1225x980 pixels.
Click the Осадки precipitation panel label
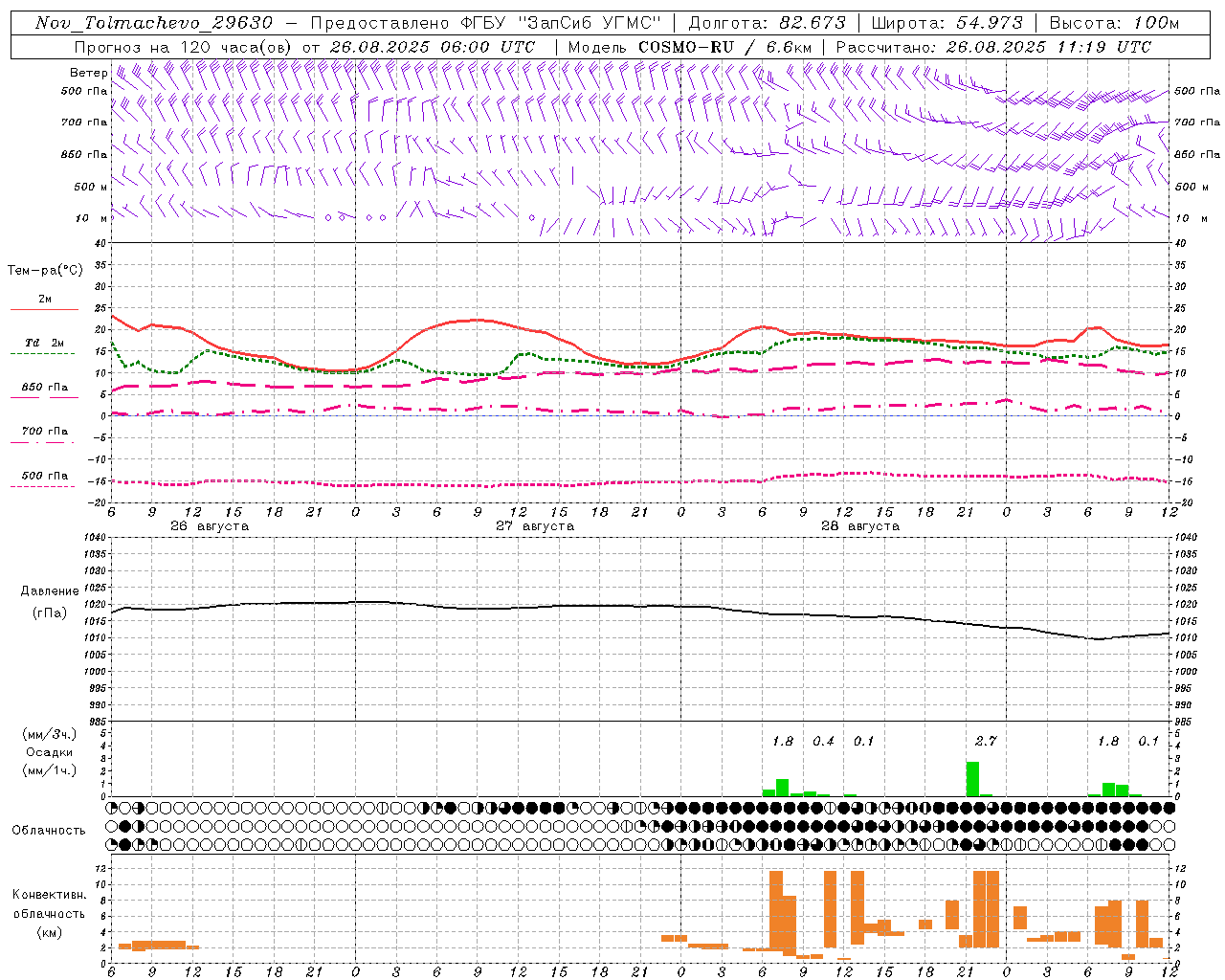coord(49,752)
